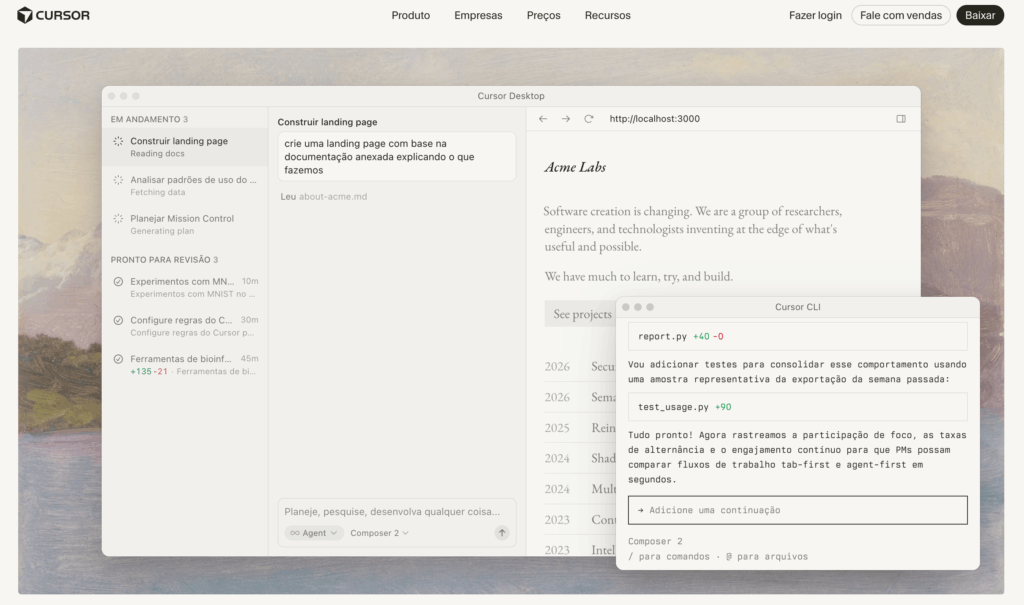Click the send arrow button in chat input
Screen dimensions: 1024x605
click(502, 533)
